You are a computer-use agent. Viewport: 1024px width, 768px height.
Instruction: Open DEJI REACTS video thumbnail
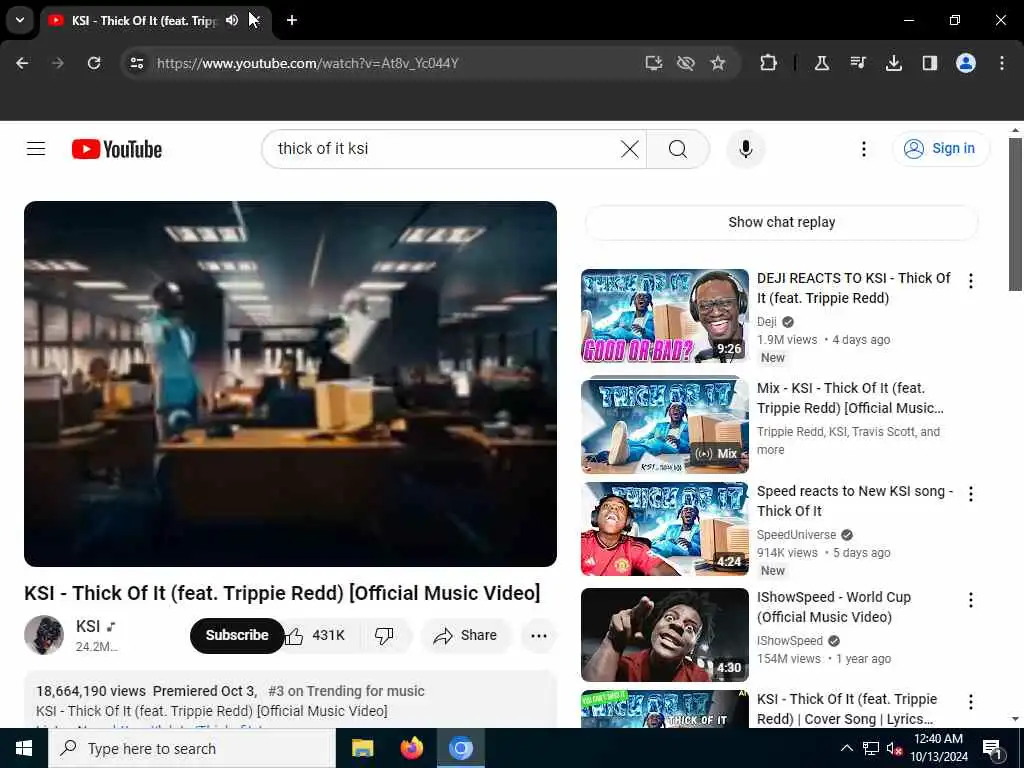pos(665,315)
